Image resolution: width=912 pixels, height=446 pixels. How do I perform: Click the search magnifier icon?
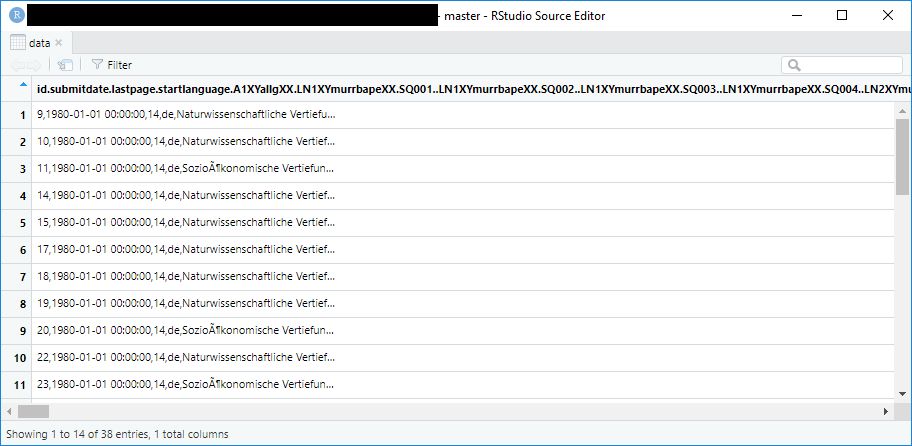795,65
